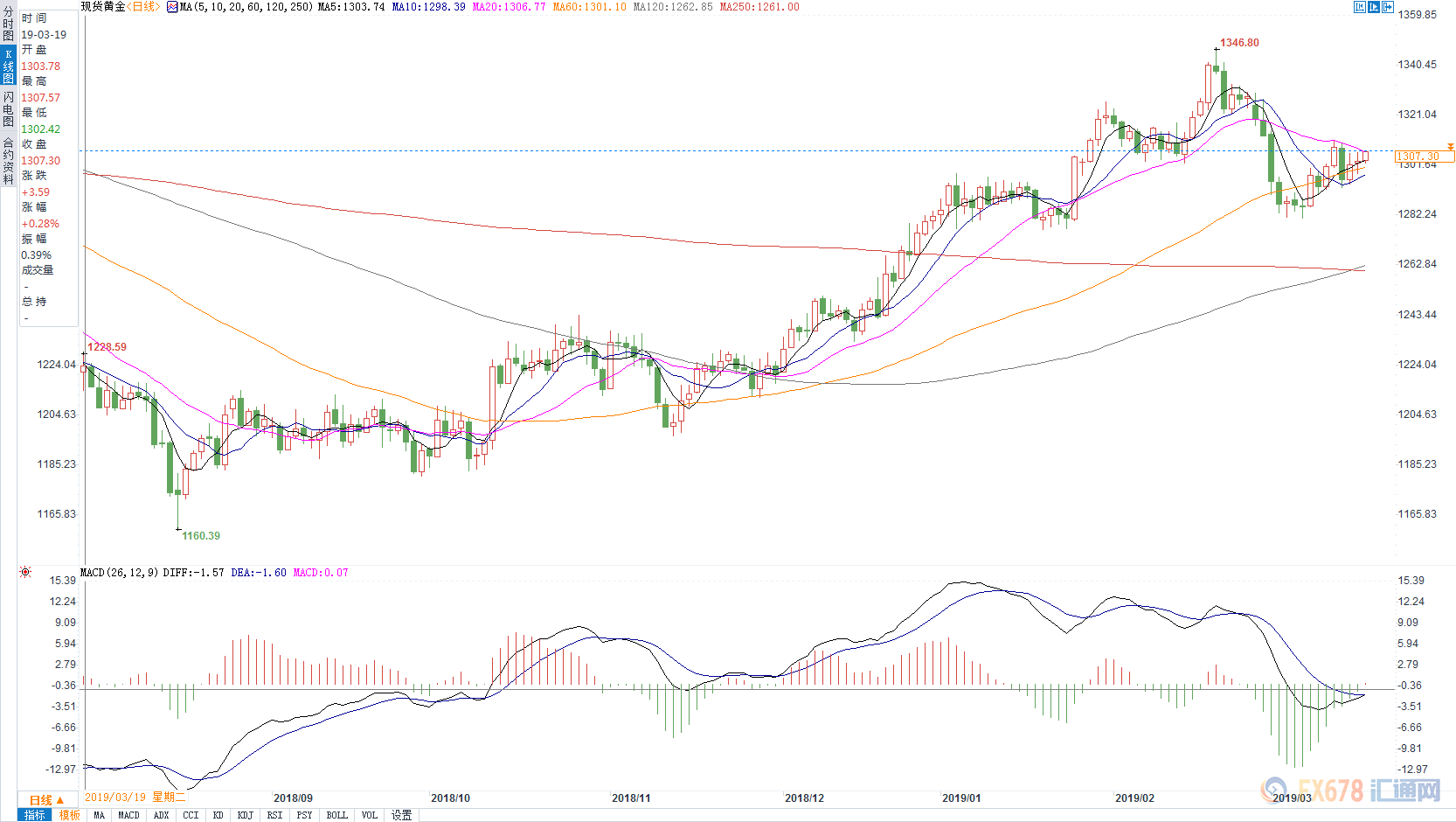Click the amplitude value 0.39%
Viewport: 1456px width, 822px height.
click(37, 255)
